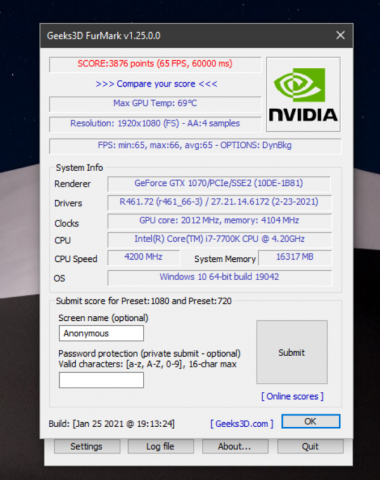Image resolution: width=380 pixels, height=480 pixels.
Task: Click the Password protection (private submit - optional) label
Action: [149, 353]
